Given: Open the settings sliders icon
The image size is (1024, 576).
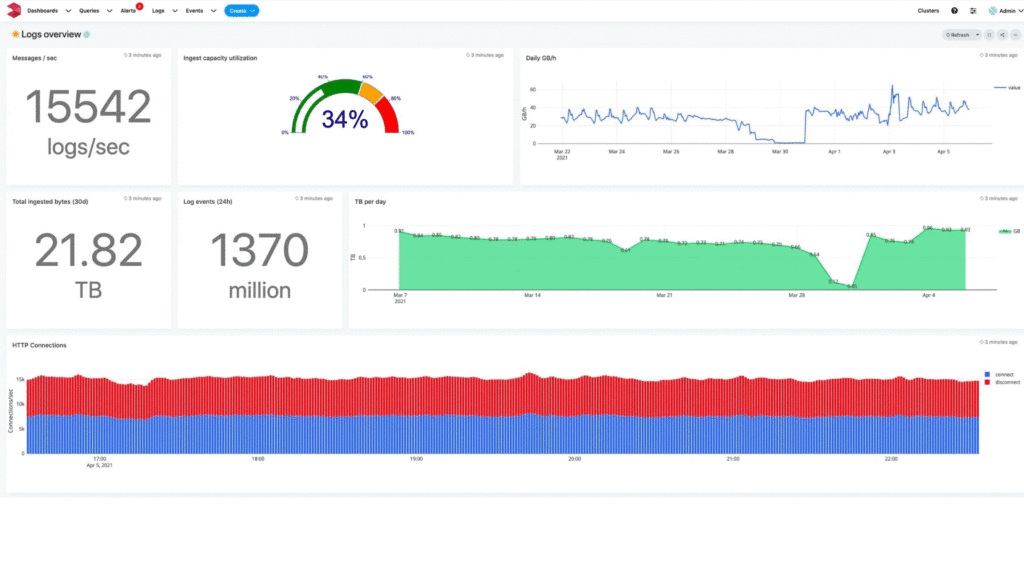Looking at the screenshot, I should 973,11.
